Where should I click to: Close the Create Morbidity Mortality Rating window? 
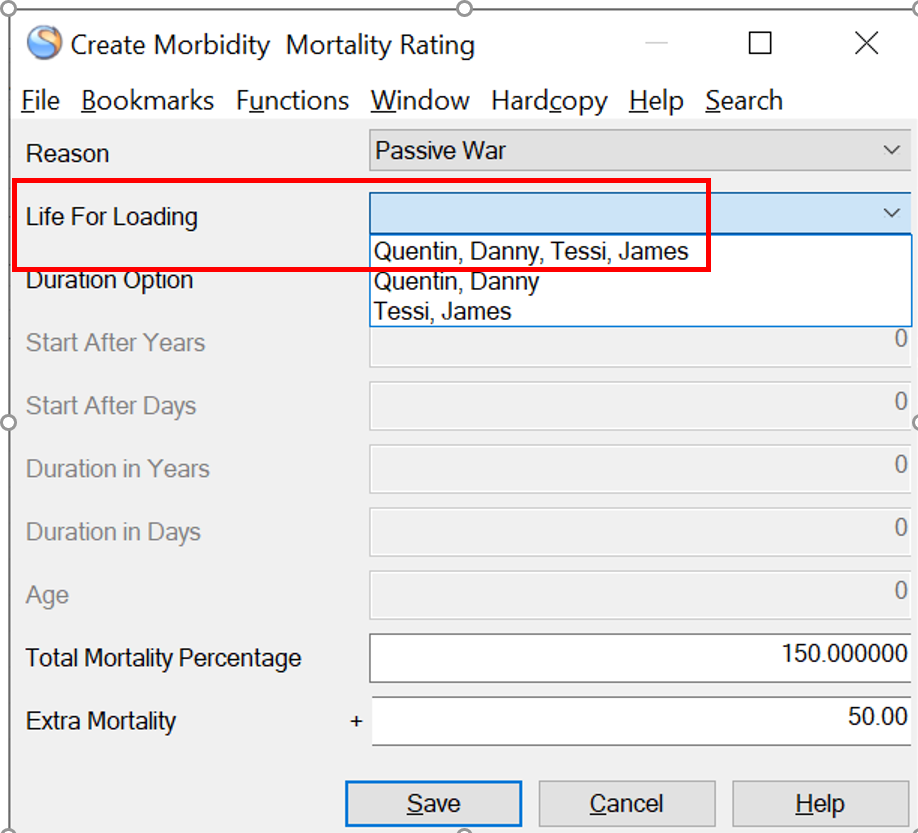(x=866, y=43)
